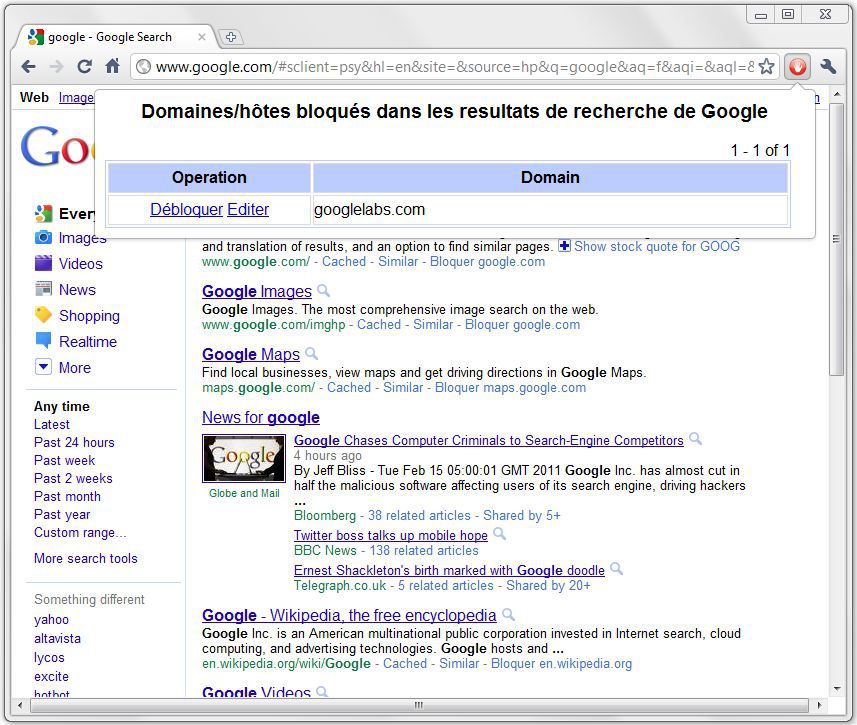Click Bloquer en.wikipedia.org link

coord(561,664)
